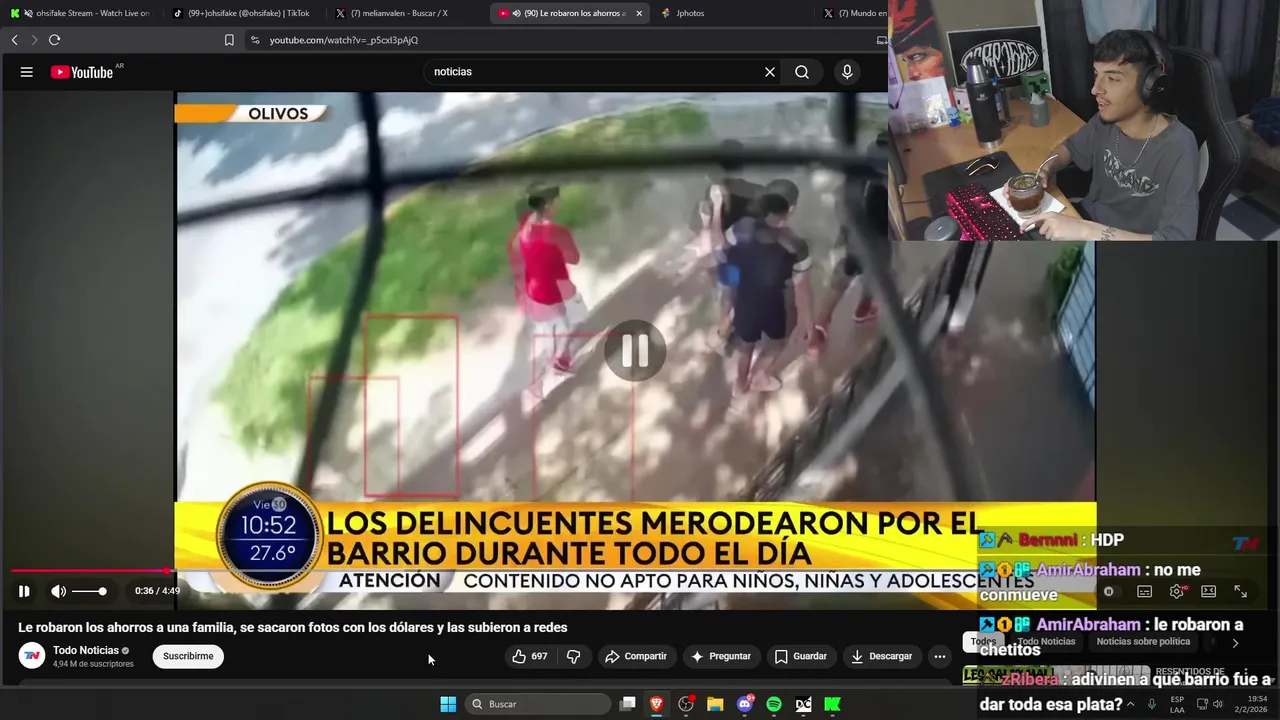Click the video title text
Viewport: 1280px width, 720px height.
coord(292,627)
